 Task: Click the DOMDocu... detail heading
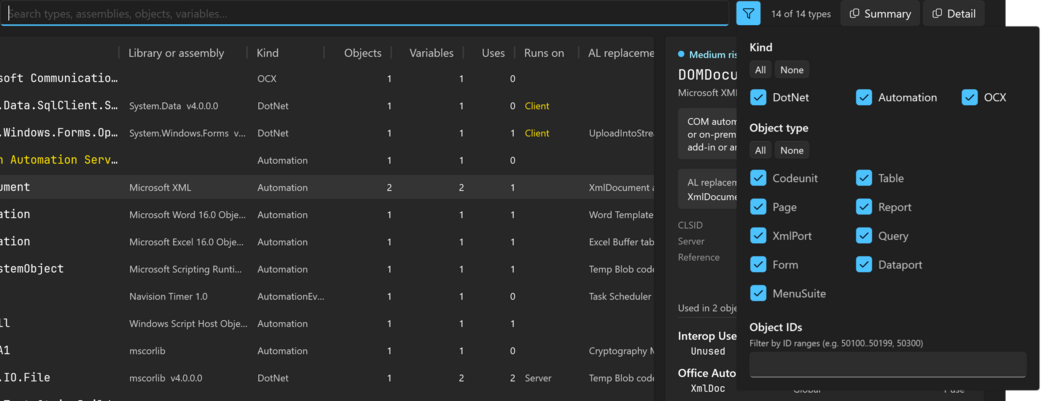click(707, 75)
